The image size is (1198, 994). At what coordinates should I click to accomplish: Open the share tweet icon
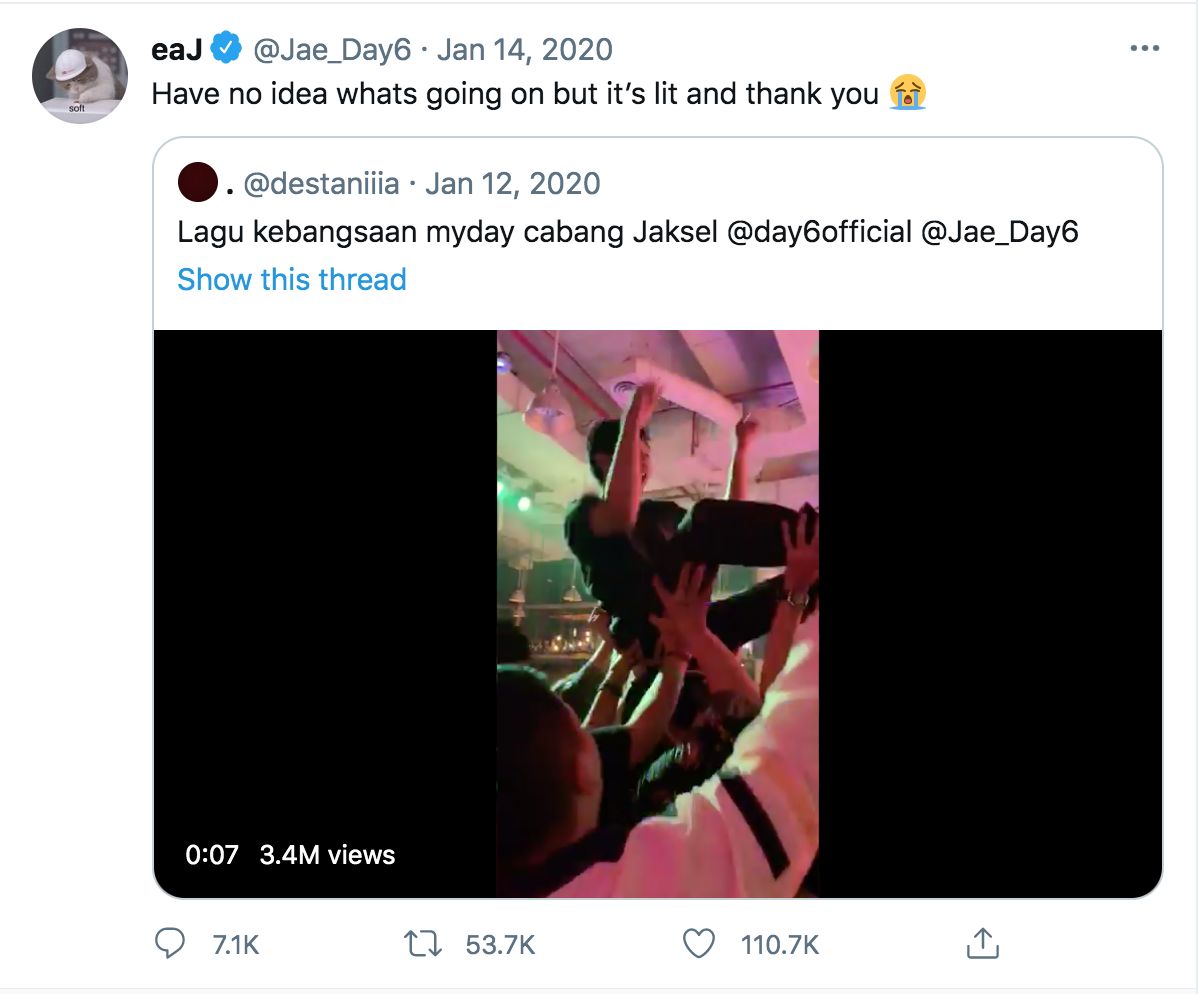(x=982, y=943)
